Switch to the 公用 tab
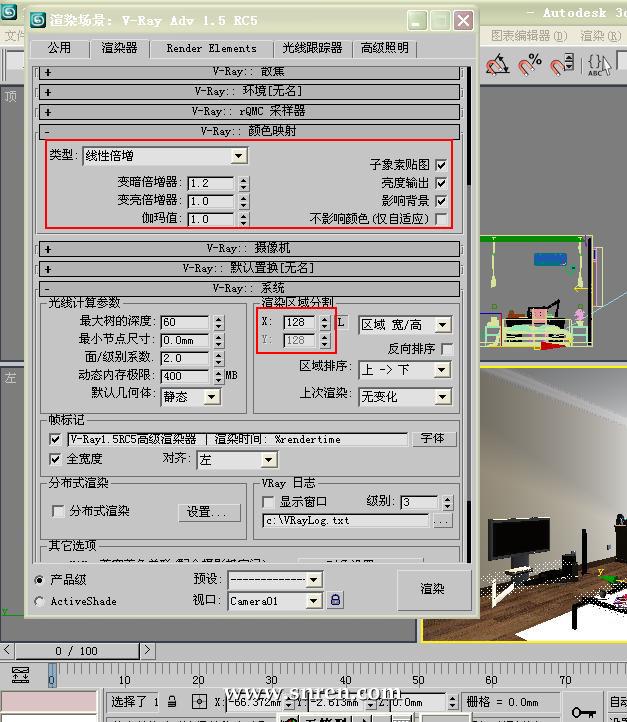Viewport: 627px width, 722px height. (59, 48)
